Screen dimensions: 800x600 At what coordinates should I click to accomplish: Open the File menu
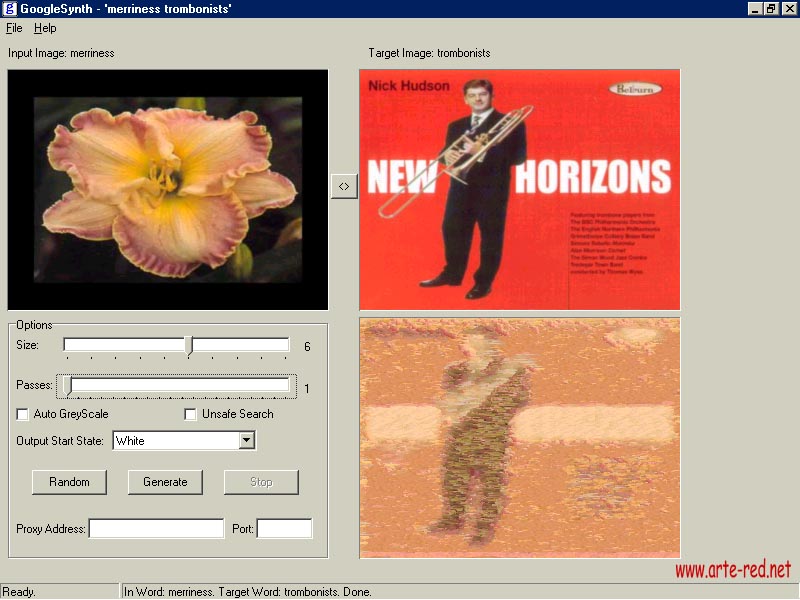(x=14, y=29)
